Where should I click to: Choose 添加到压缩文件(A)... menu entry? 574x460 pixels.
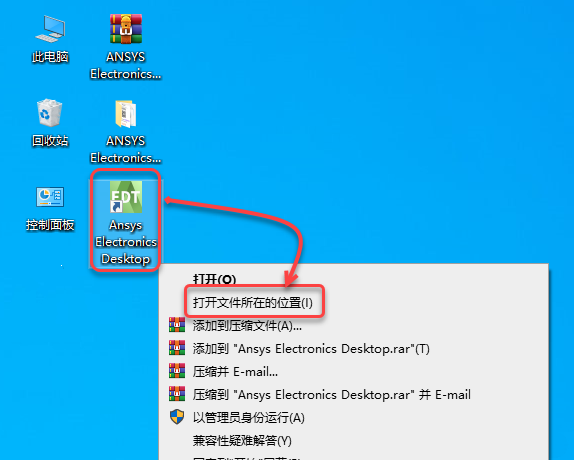pos(247,325)
